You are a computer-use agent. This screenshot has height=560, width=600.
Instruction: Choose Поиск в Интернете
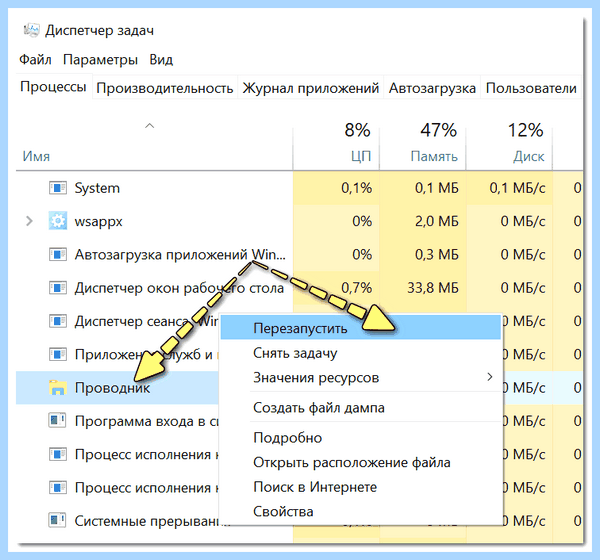(361, 487)
